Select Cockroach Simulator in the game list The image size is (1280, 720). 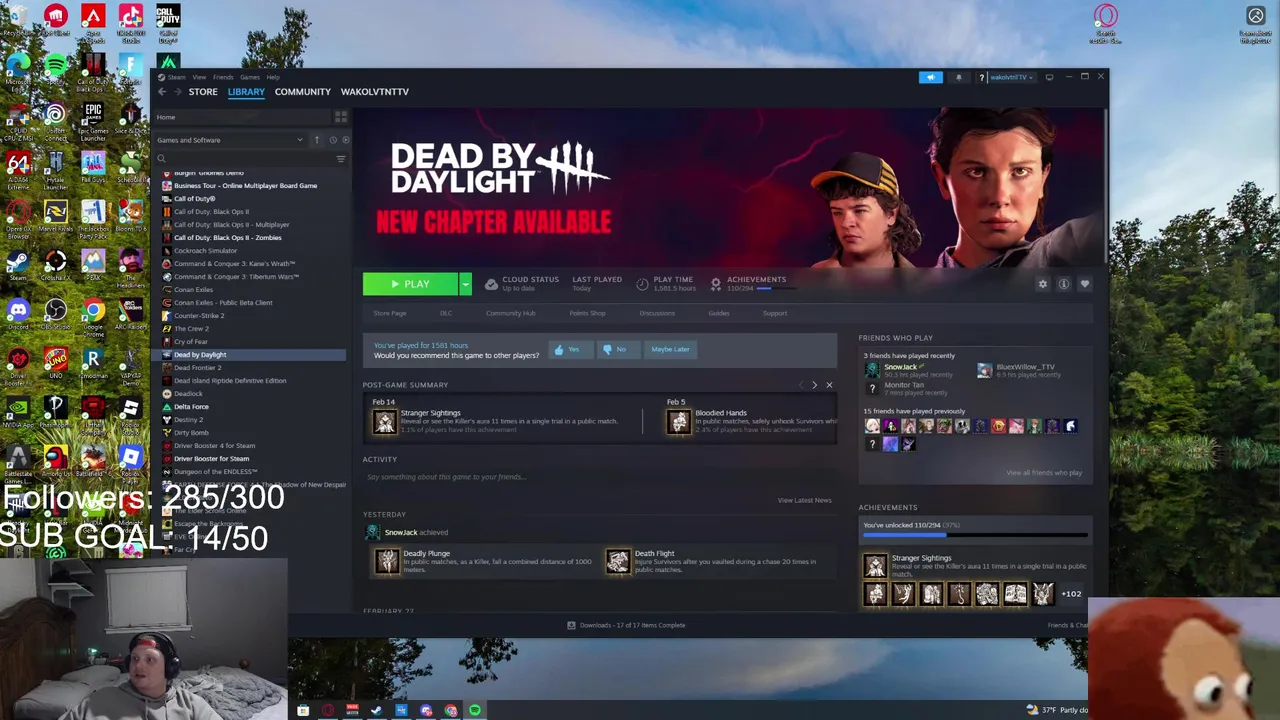coord(206,250)
